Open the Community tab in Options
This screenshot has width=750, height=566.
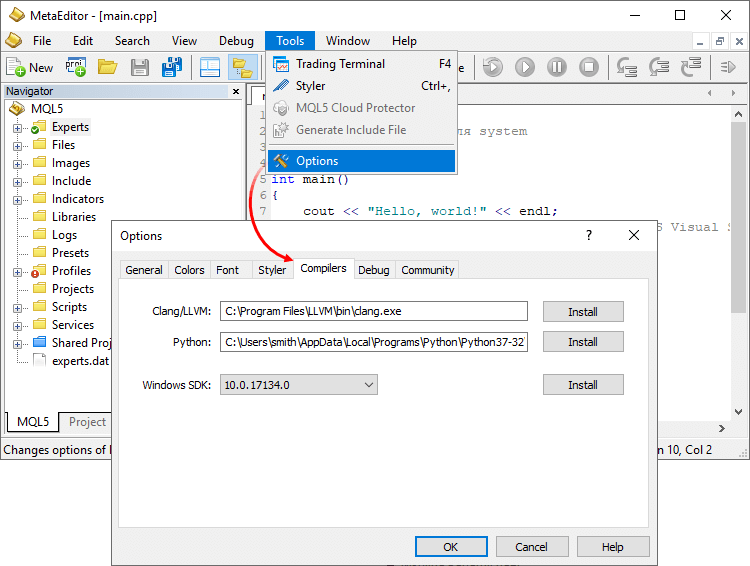(427, 270)
